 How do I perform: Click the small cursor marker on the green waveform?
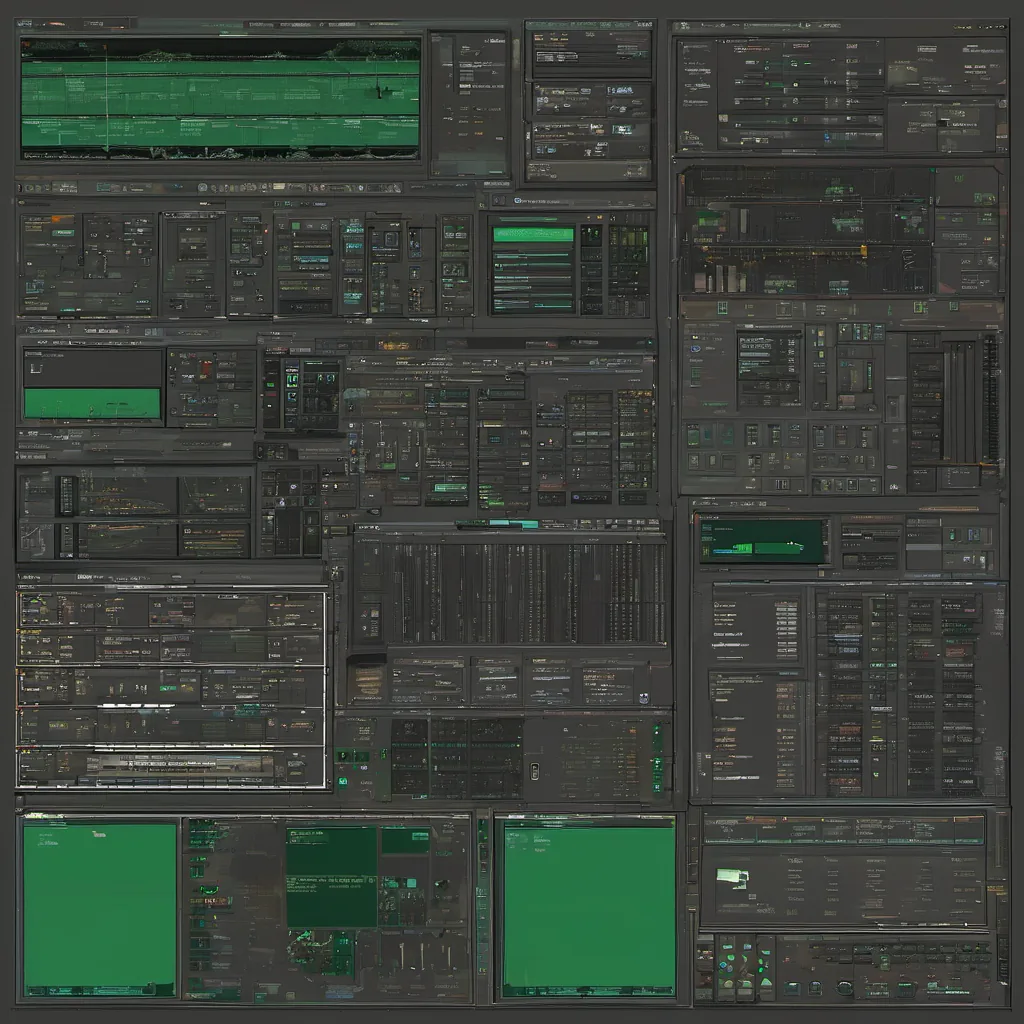pos(379,91)
